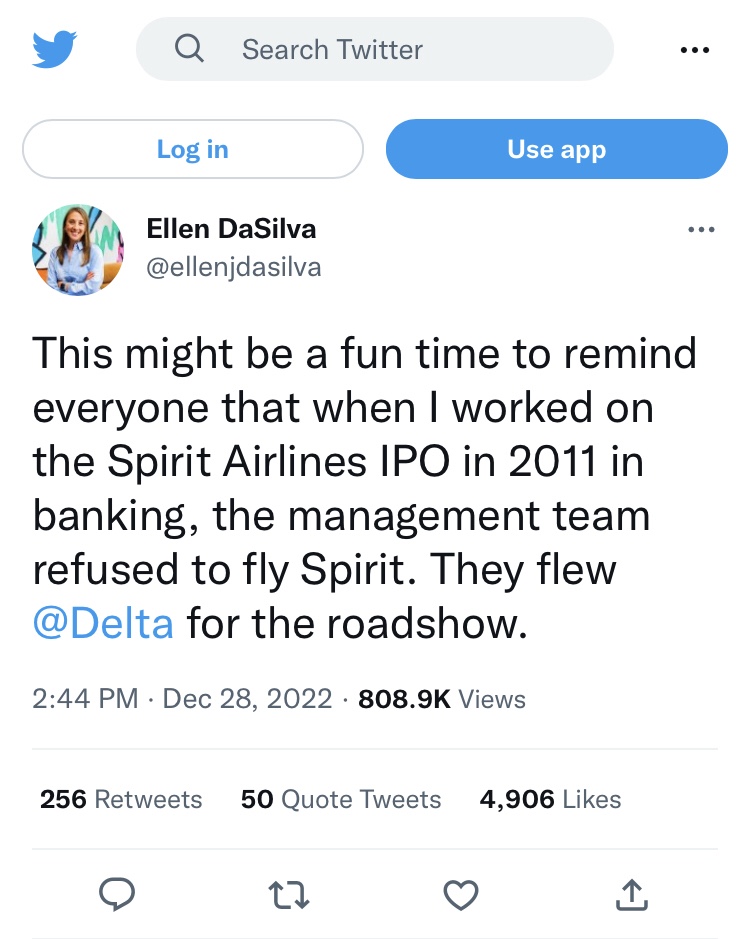Open Ellen DaSilva's profile picture
750x939 pixels.
[x=78, y=250]
